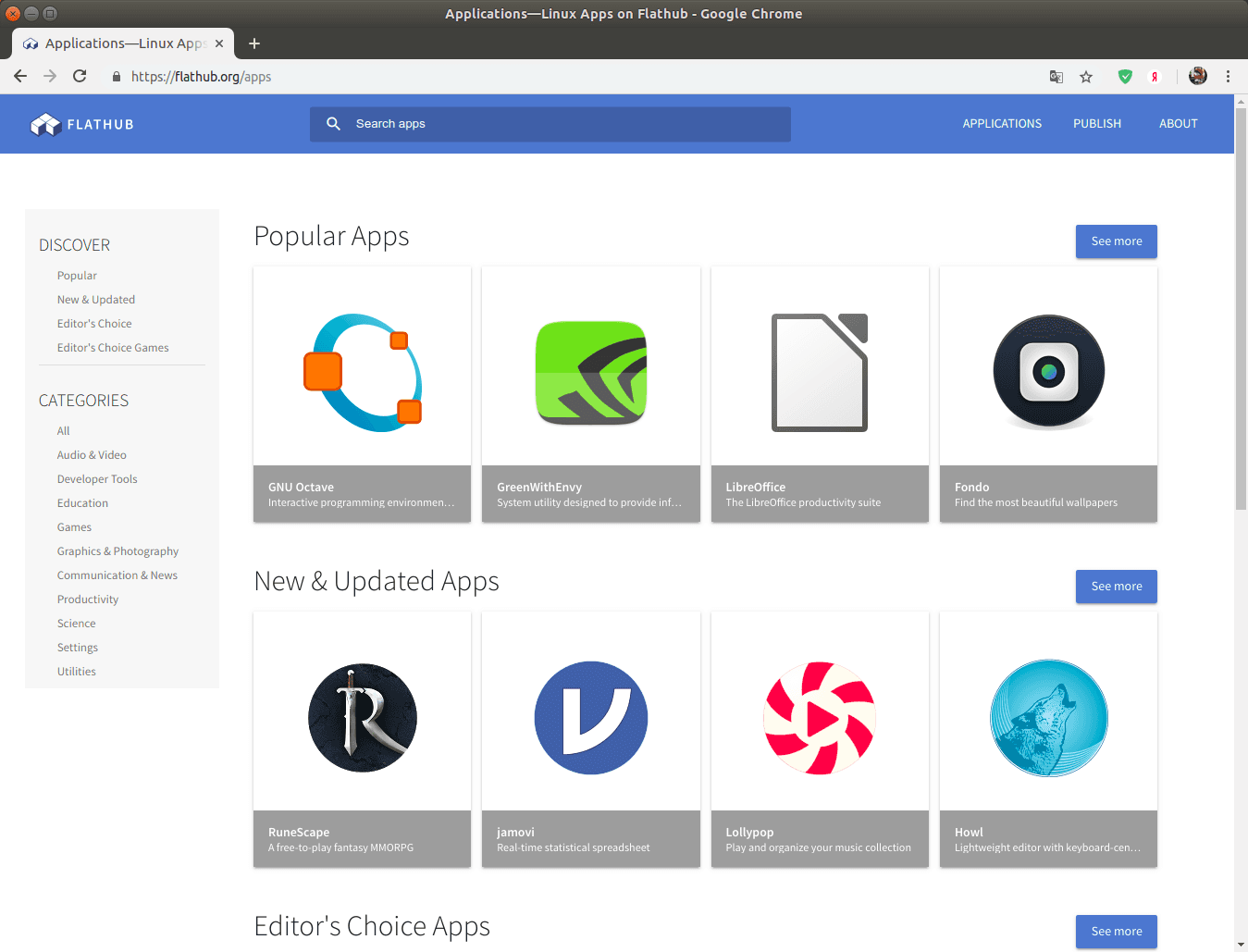Open New & Updated sidebar link
Image resolution: width=1248 pixels, height=952 pixels.
(x=96, y=300)
